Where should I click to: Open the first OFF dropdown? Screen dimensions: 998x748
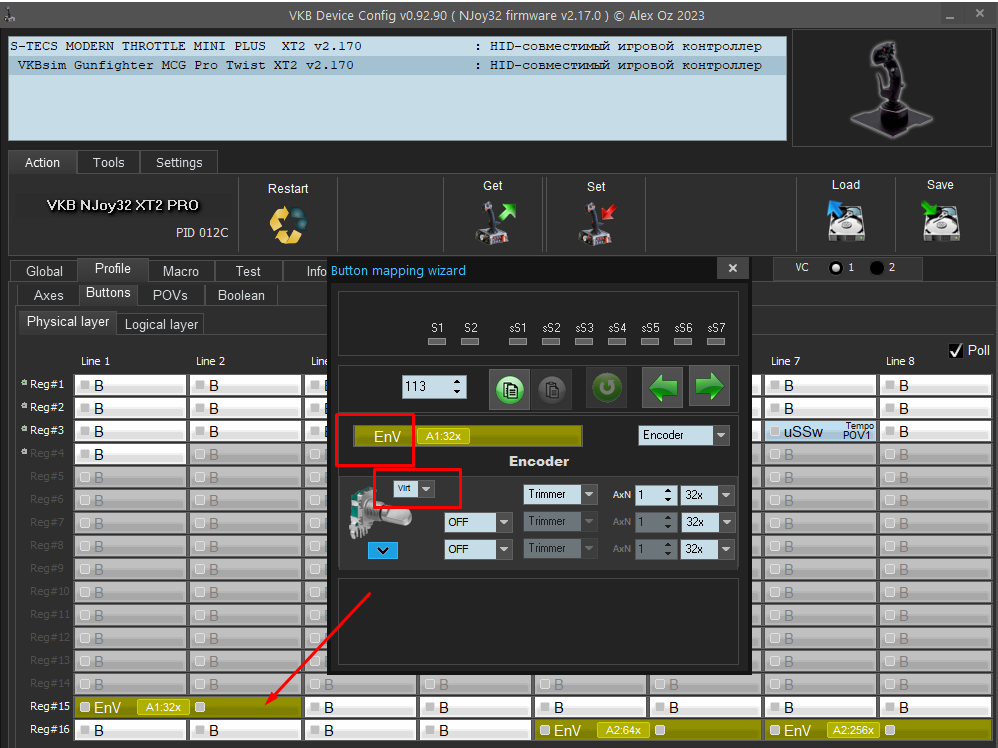[x=504, y=522]
